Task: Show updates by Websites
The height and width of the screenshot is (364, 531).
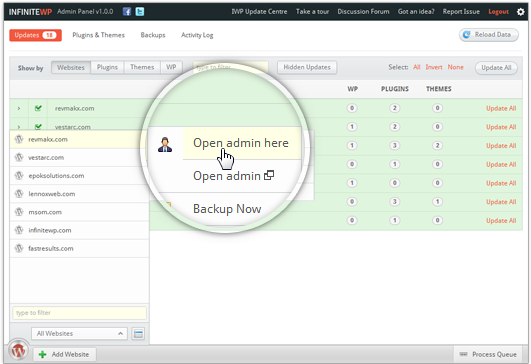Action: coord(71,67)
